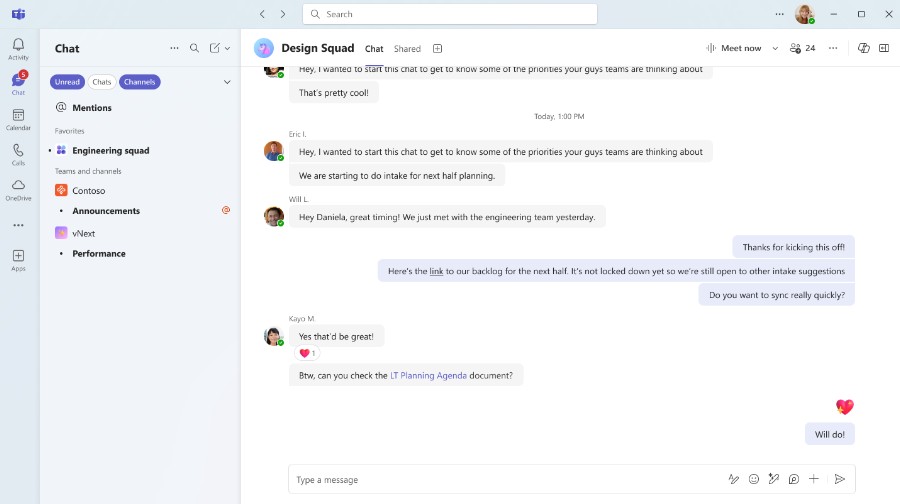Open the Activity feed in sidebar

(x=18, y=49)
